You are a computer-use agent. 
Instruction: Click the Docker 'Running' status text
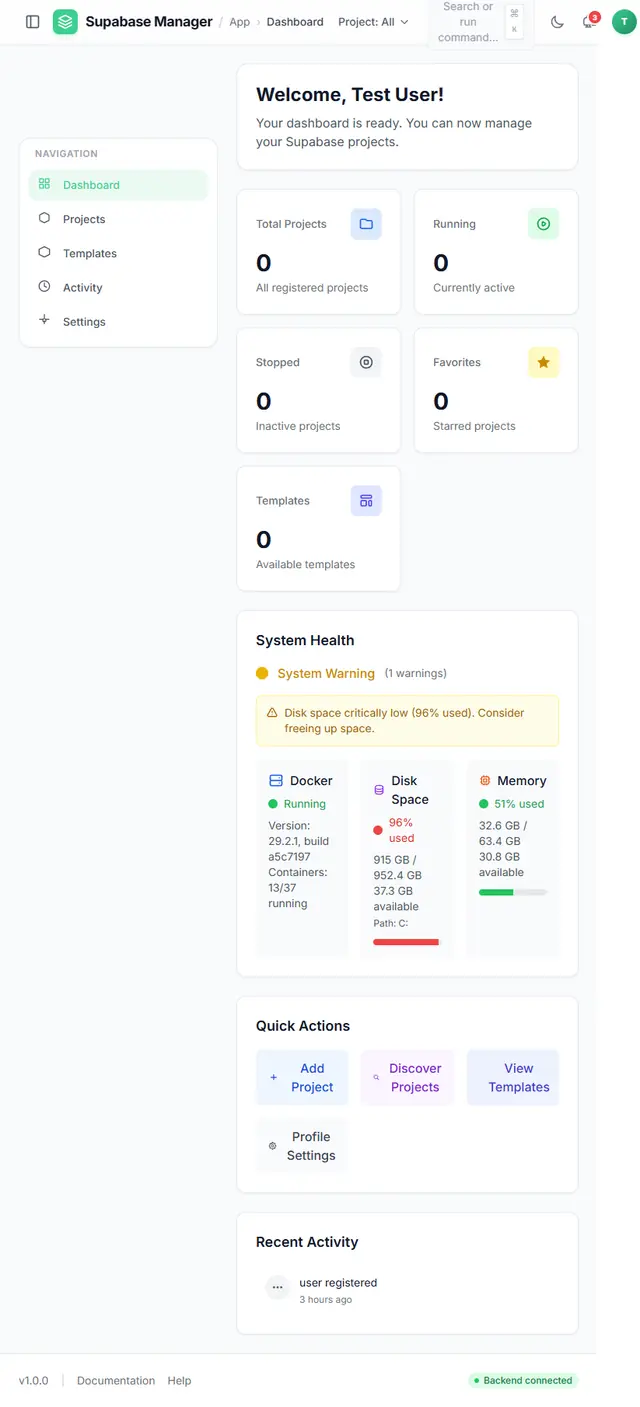click(305, 804)
